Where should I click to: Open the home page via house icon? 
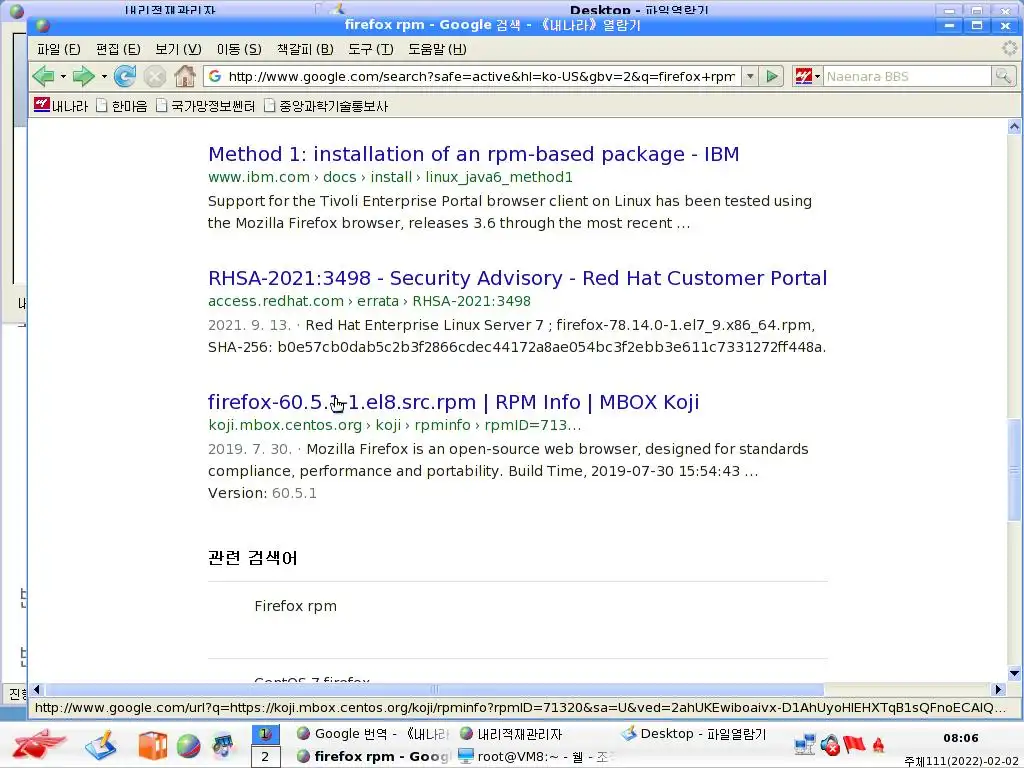click(185, 76)
